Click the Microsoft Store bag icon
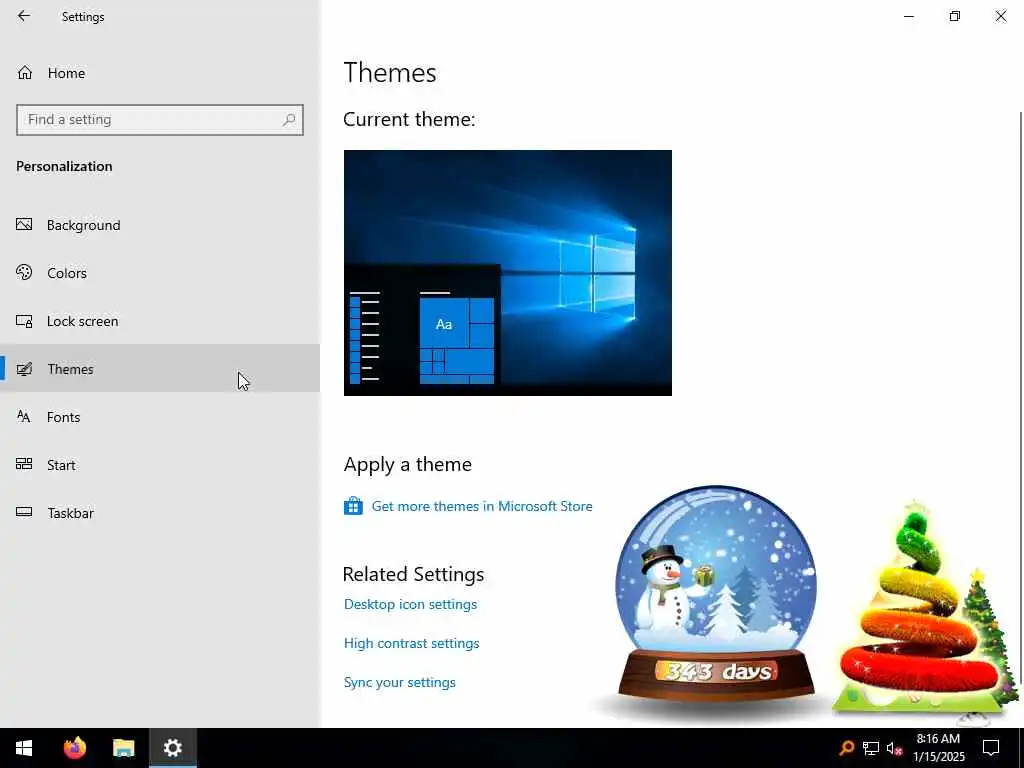 353,506
